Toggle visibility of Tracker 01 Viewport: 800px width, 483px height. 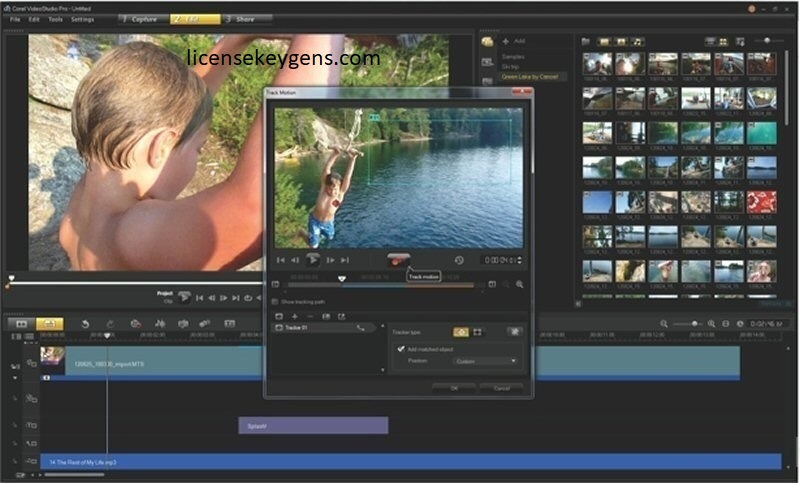pos(279,327)
